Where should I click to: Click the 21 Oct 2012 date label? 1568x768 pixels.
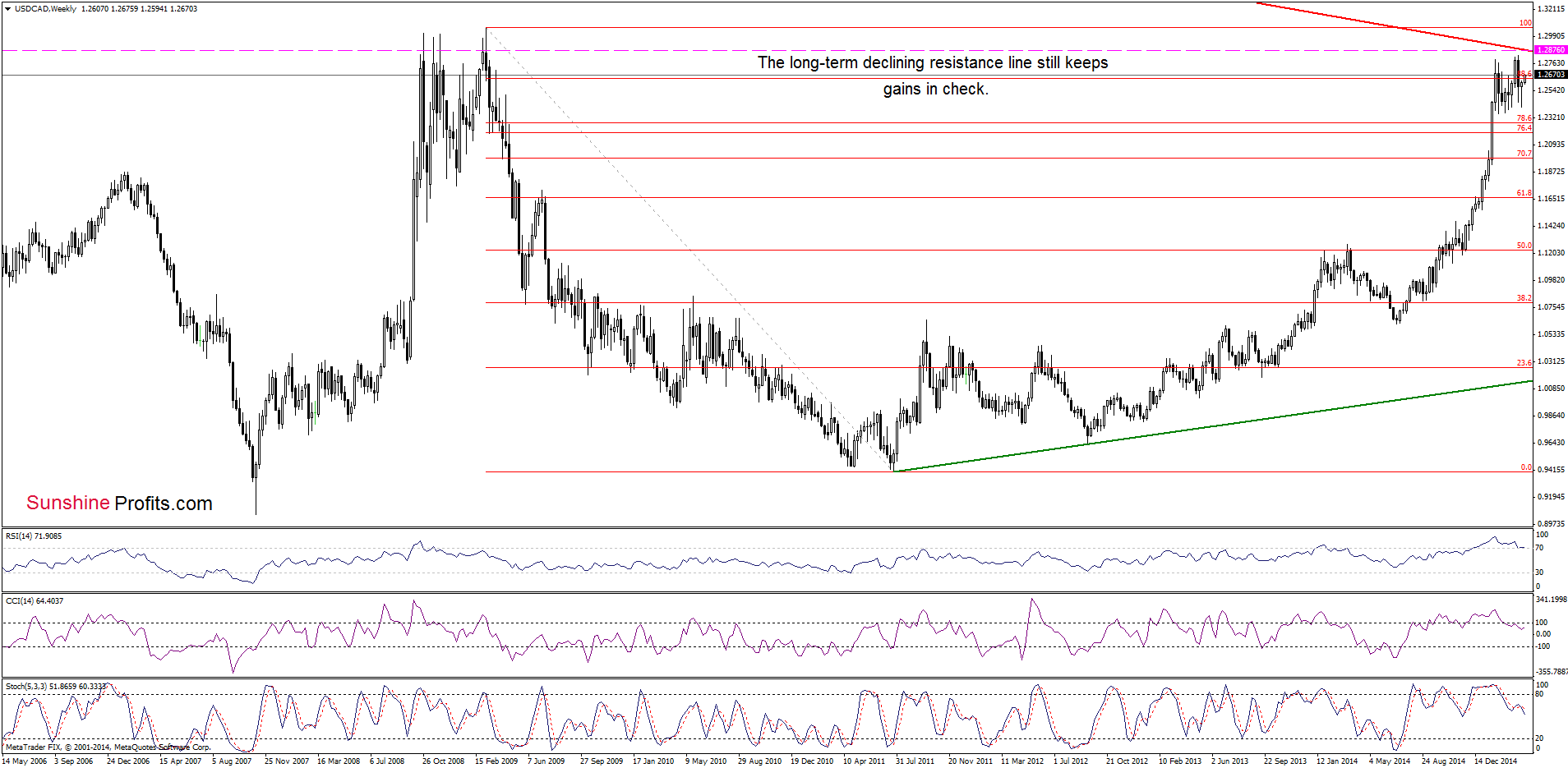(x=1128, y=761)
